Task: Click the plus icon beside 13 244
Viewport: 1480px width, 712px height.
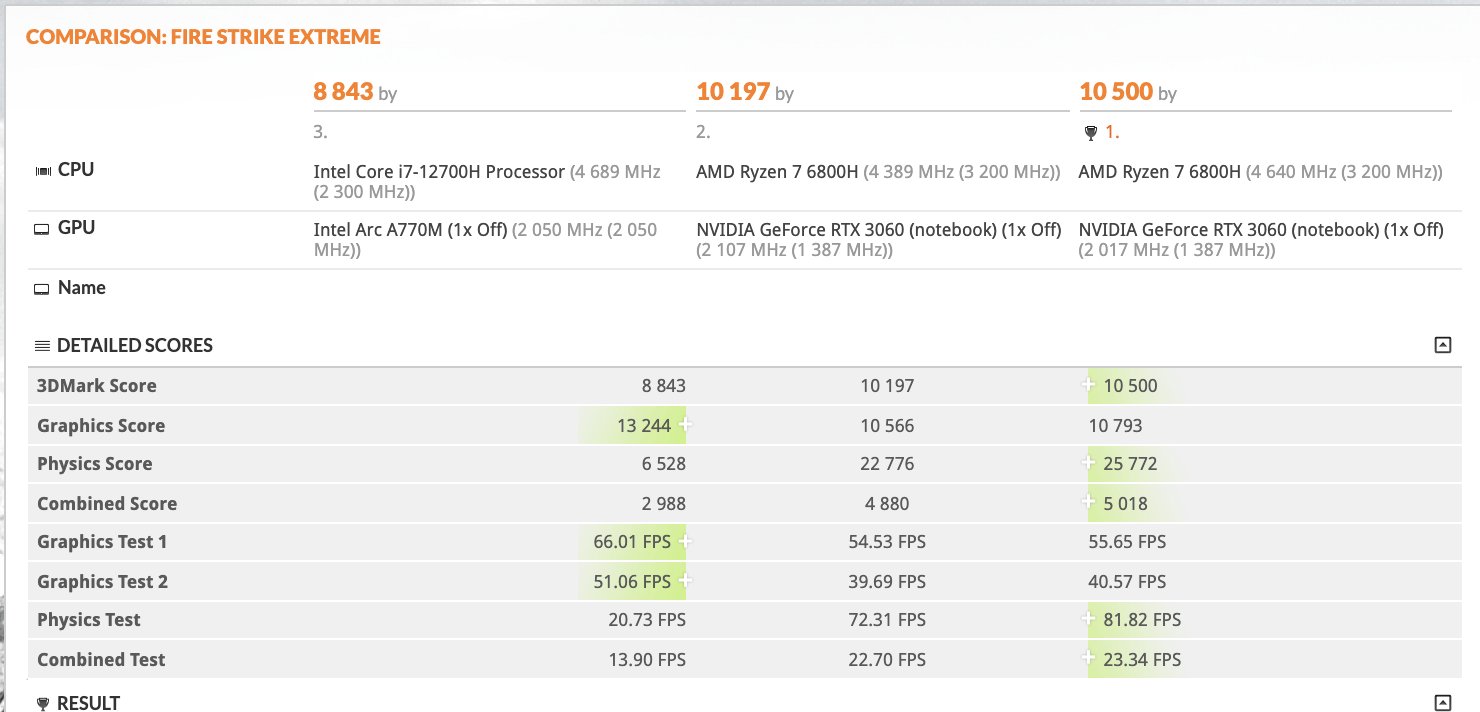Action: [x=685, y=425]
